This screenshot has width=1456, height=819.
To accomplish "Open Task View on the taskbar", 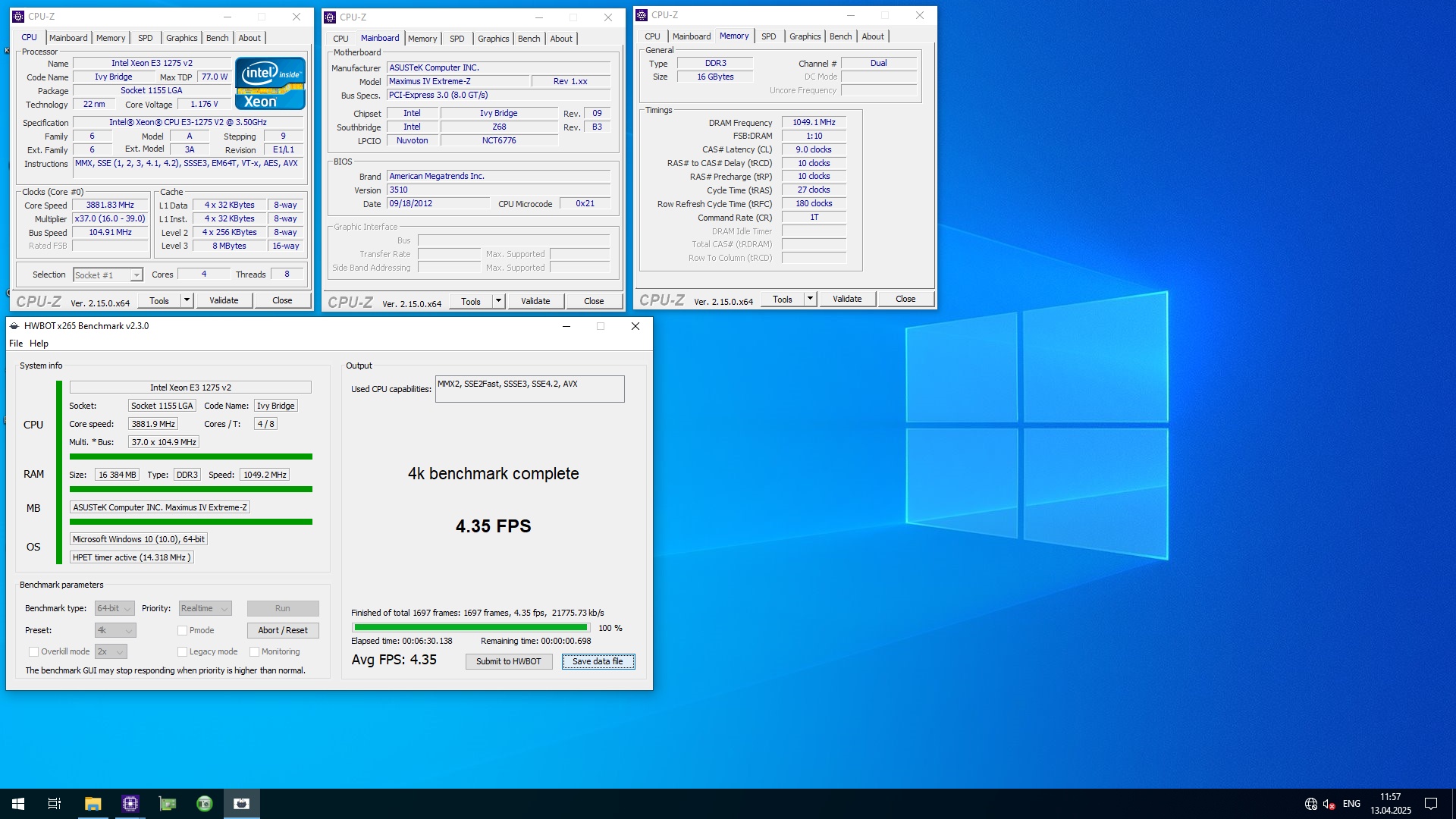I will (55, 804).
